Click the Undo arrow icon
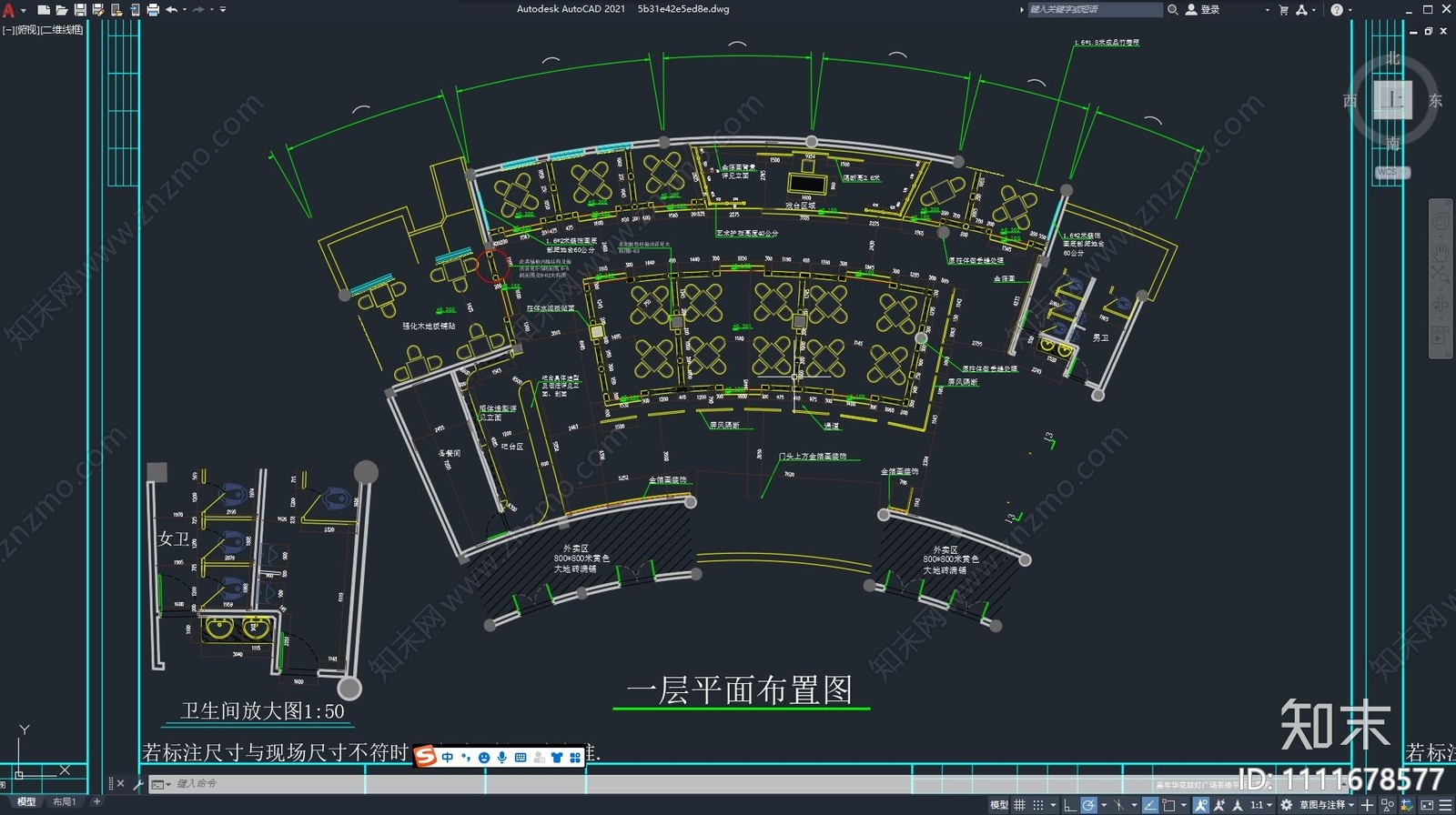 tap(171, 10)
